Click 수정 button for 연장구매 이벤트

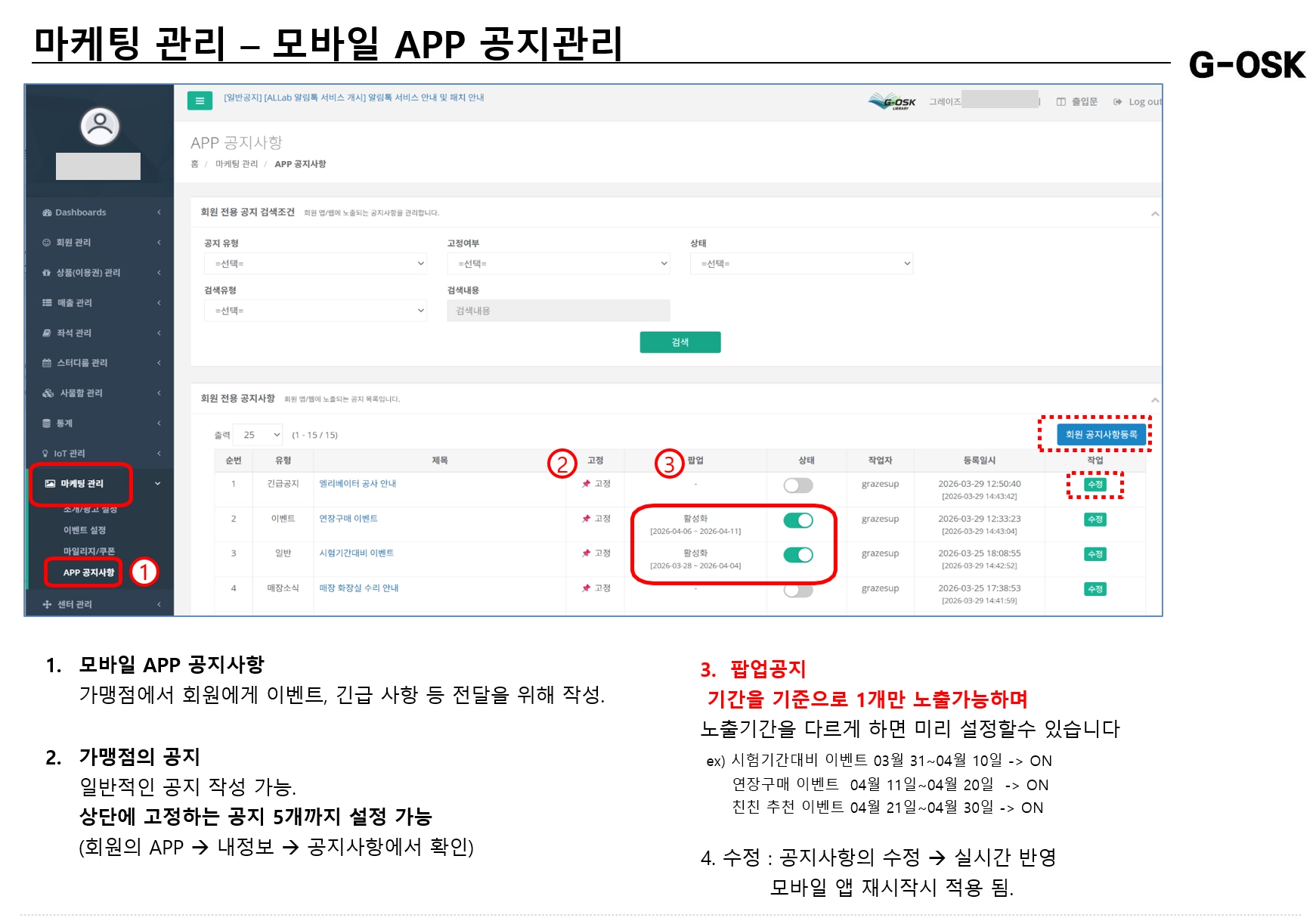pyautogui.click(x=1095, y=519)
